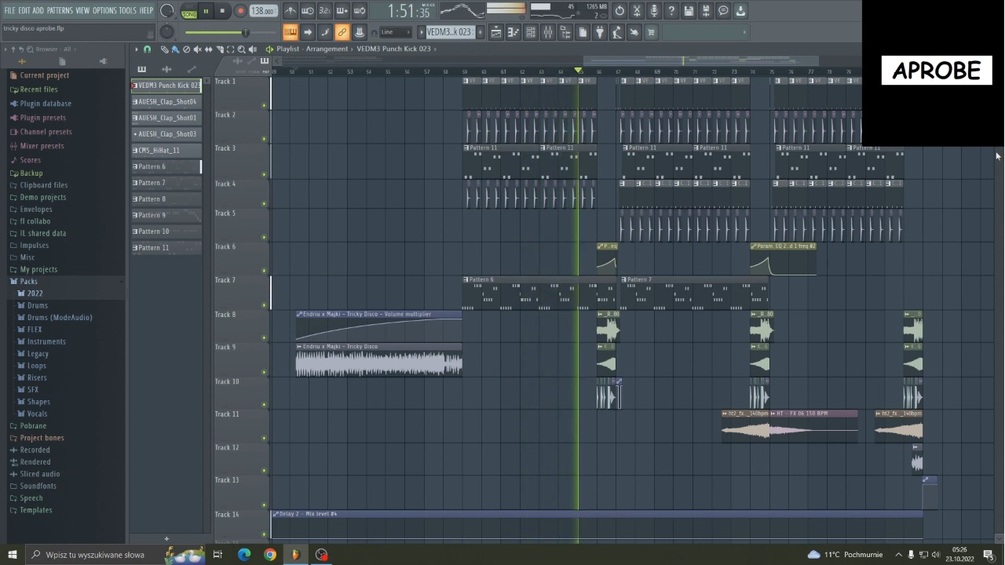Image resolution: width=1005 pixels, height=565 pixels.
Task: Open the VIEW menu
Action: click(83, 11)
